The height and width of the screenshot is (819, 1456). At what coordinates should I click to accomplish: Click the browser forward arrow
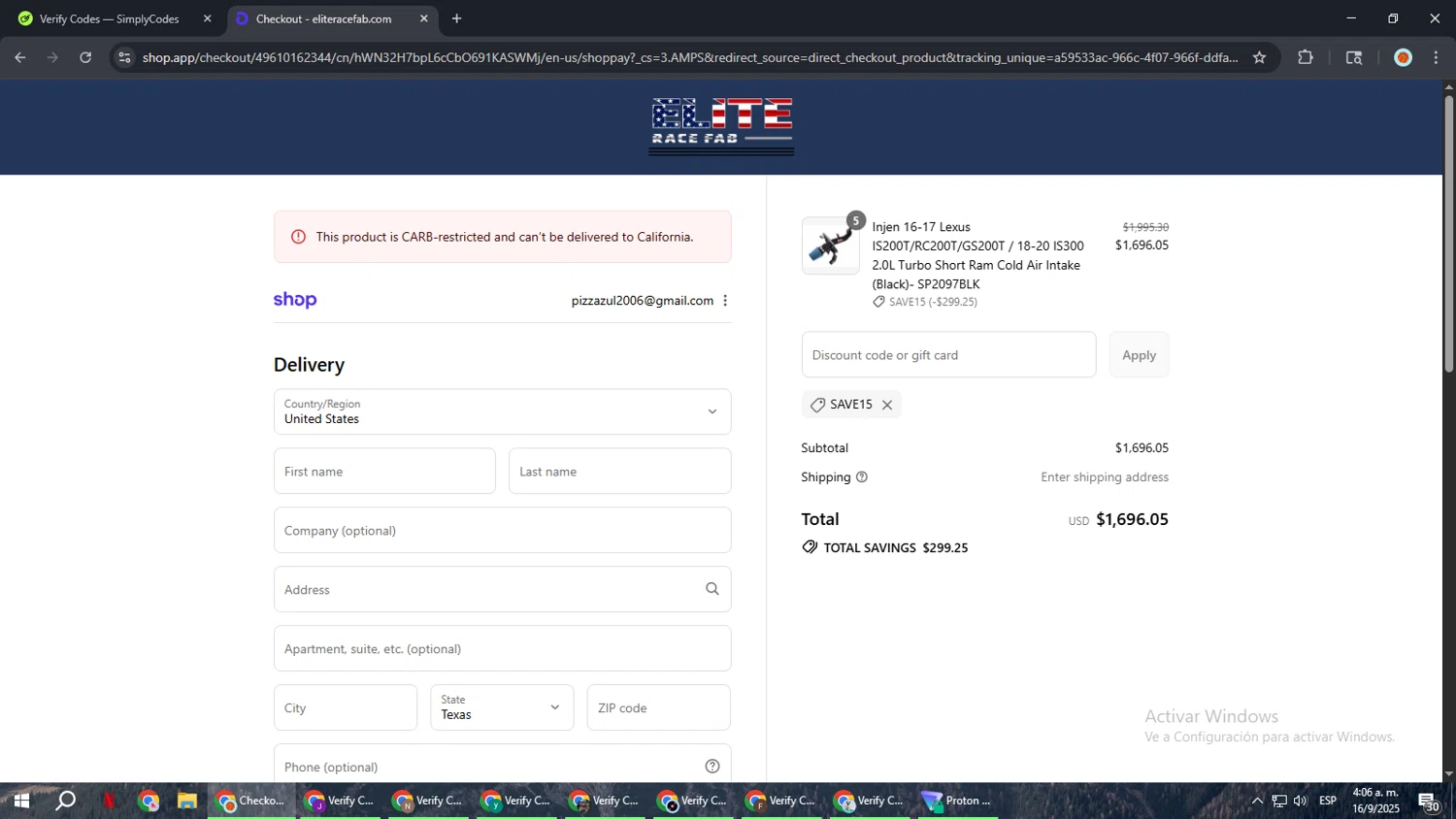click(52, 57)
